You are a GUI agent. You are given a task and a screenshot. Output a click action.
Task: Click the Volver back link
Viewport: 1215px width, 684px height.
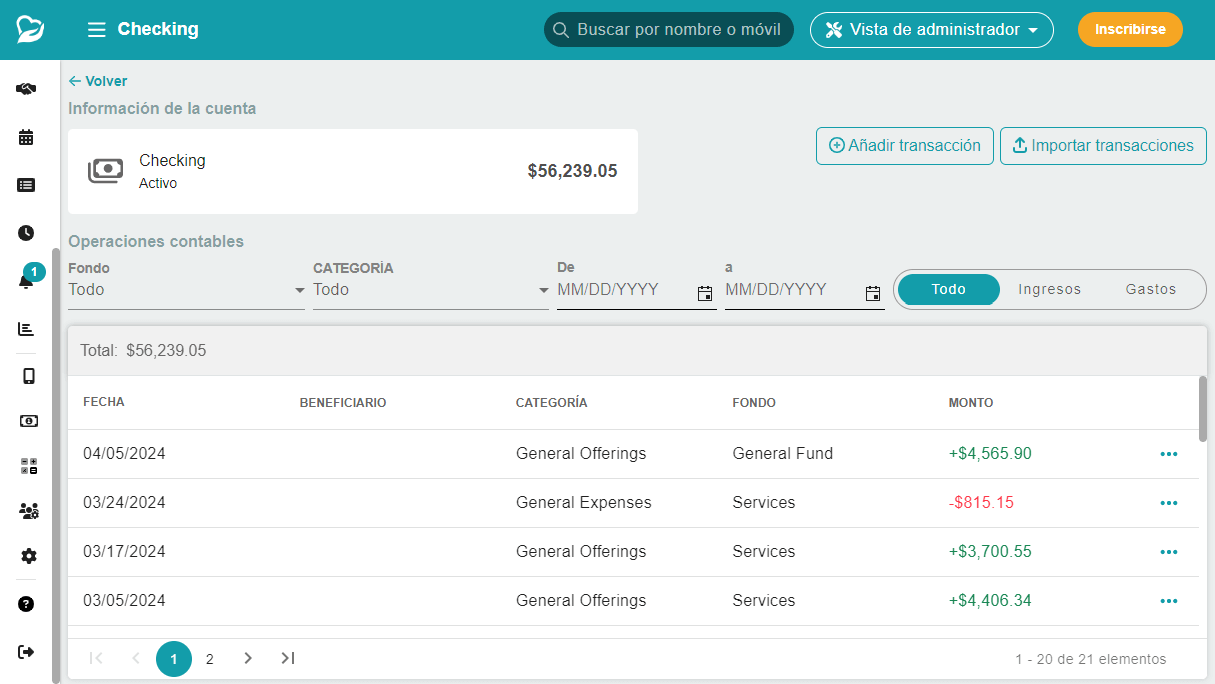pyautogui.click(x=98, y=81)
